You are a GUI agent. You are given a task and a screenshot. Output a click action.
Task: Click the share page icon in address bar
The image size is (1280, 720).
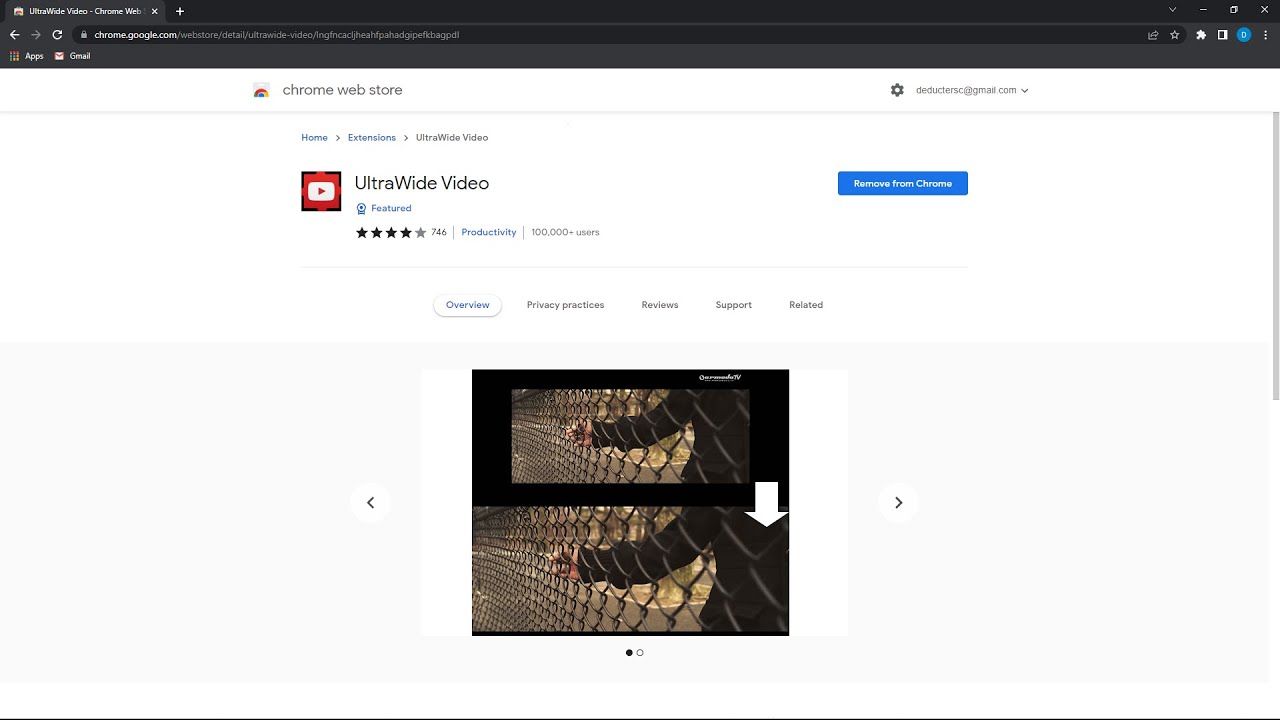pyautogui.click(x=1153, y=34)
